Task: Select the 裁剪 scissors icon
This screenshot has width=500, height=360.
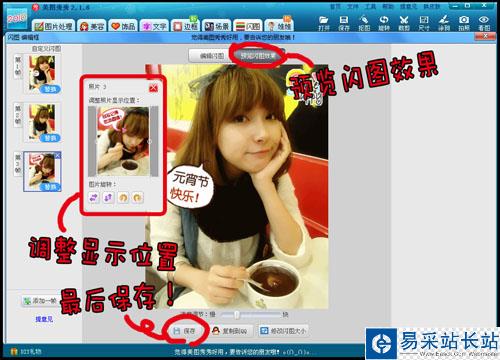Action: (404, 23)
